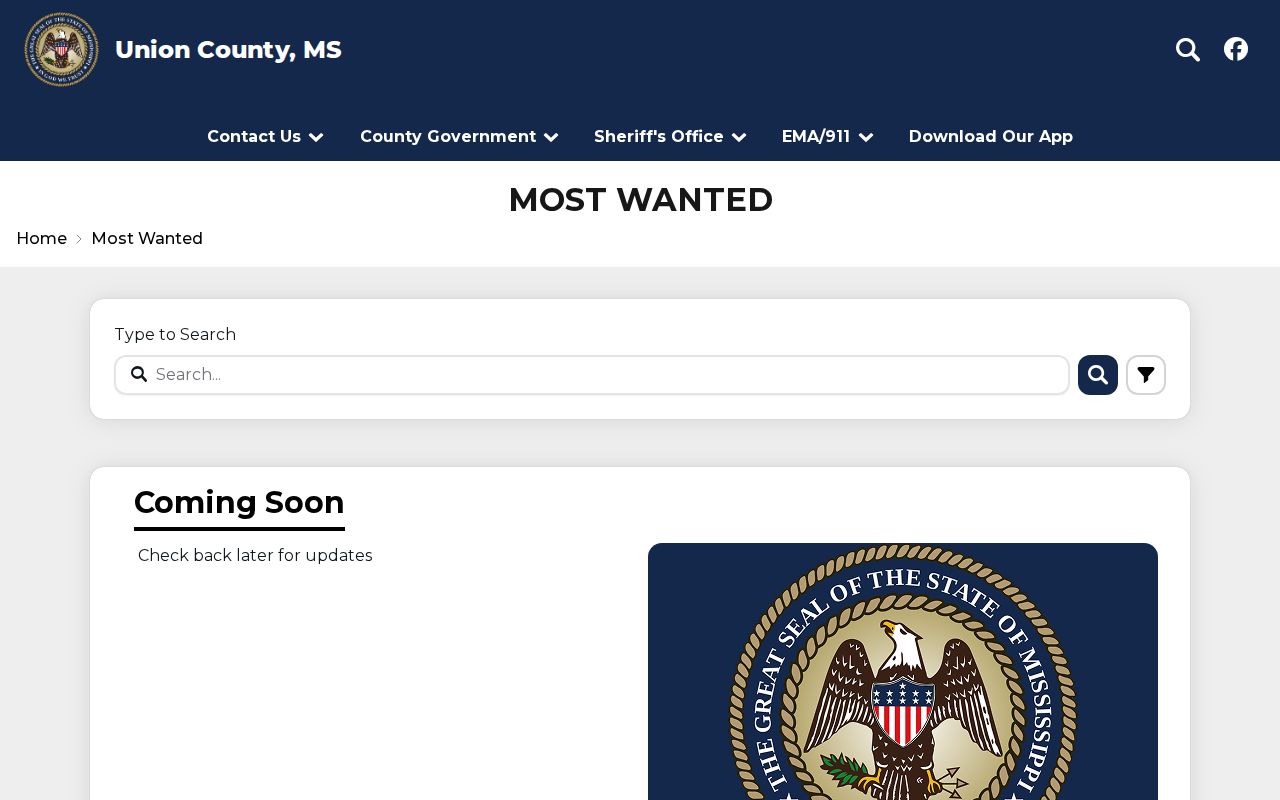The height and width of the screenshot is (800, 1280).
Task: Focus the Type to Search field
Action: (592, 375)
